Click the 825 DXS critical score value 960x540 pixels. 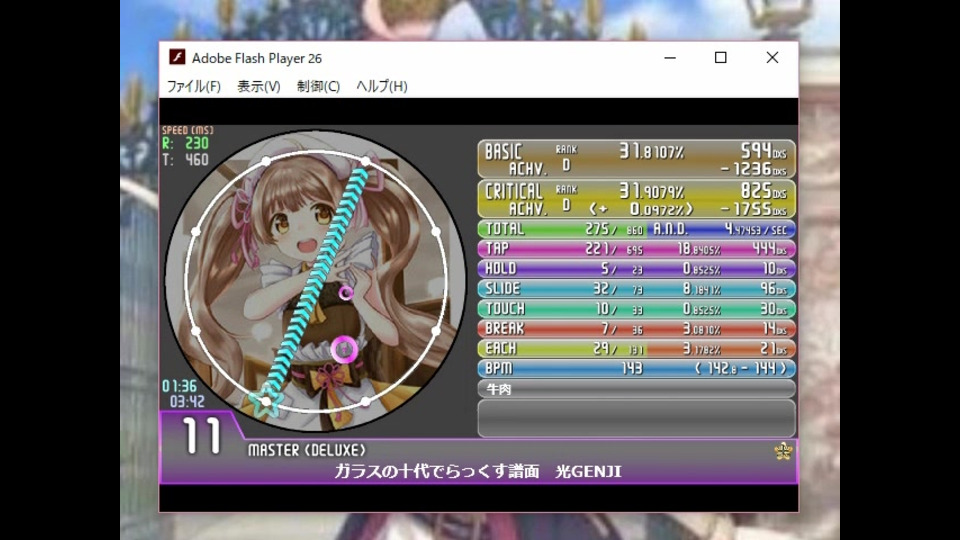pos(763,190)
